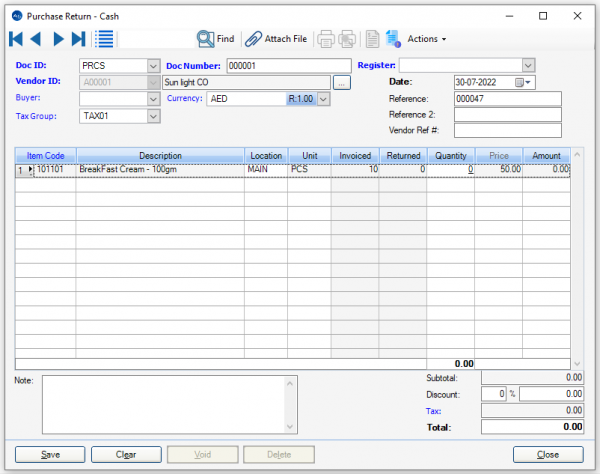Expand the Tax Group dropdown
This screenshot has height=474, width=600.
[153, 116]
